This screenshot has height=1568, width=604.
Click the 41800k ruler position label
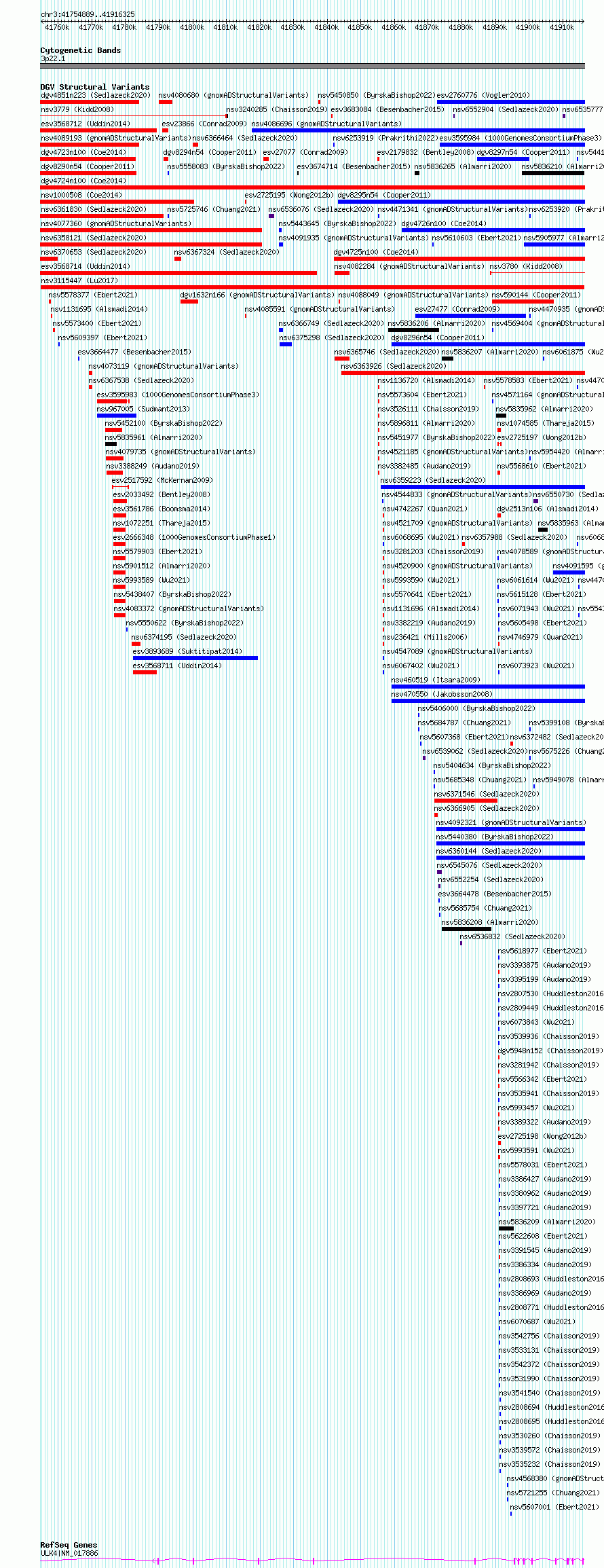[x=192, y=28]
